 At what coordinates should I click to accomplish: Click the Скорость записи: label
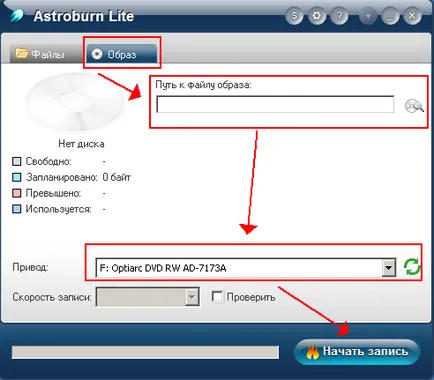tap(52, 297)
